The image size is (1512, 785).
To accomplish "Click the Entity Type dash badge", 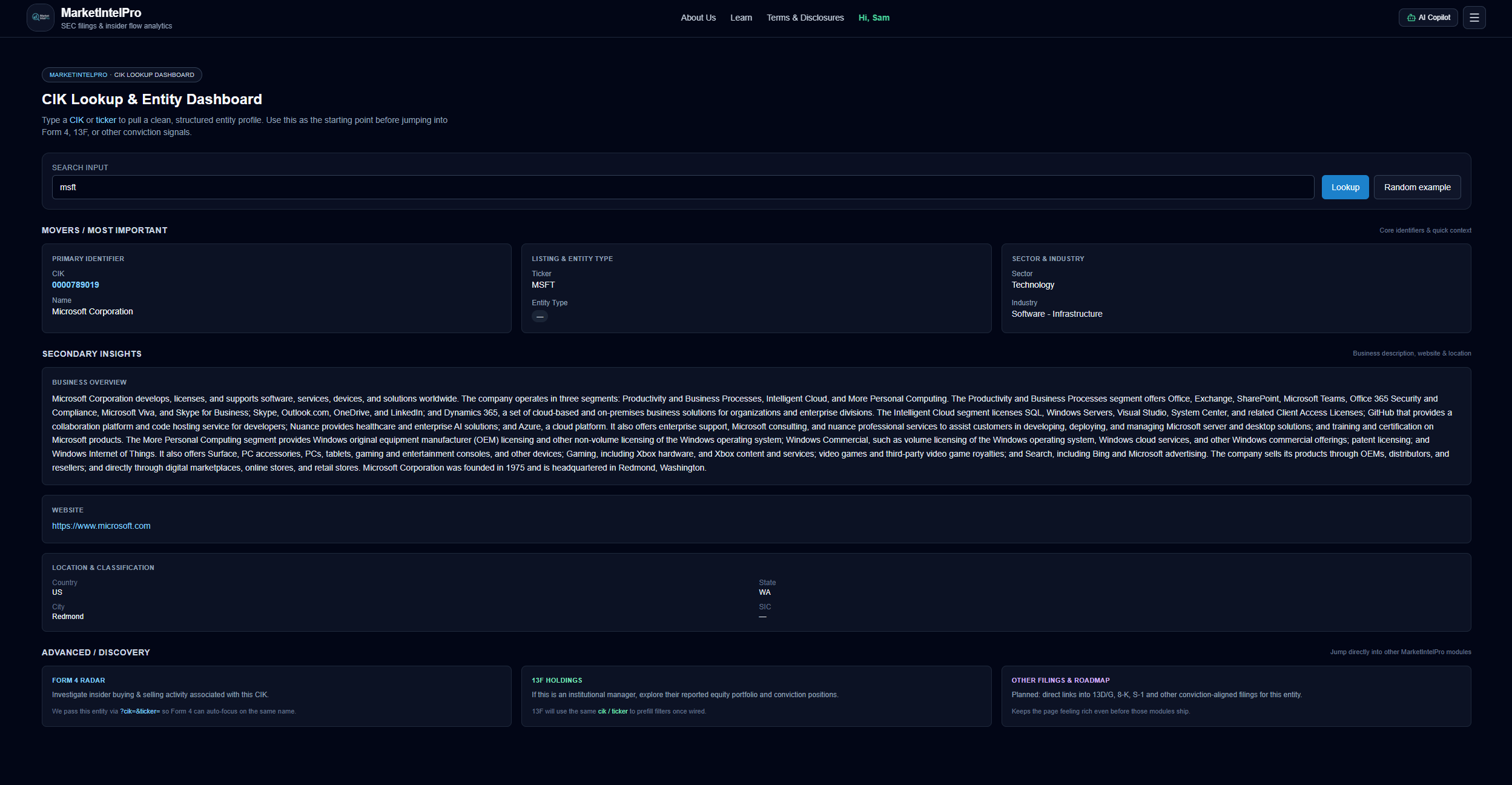I will [540, 316].
